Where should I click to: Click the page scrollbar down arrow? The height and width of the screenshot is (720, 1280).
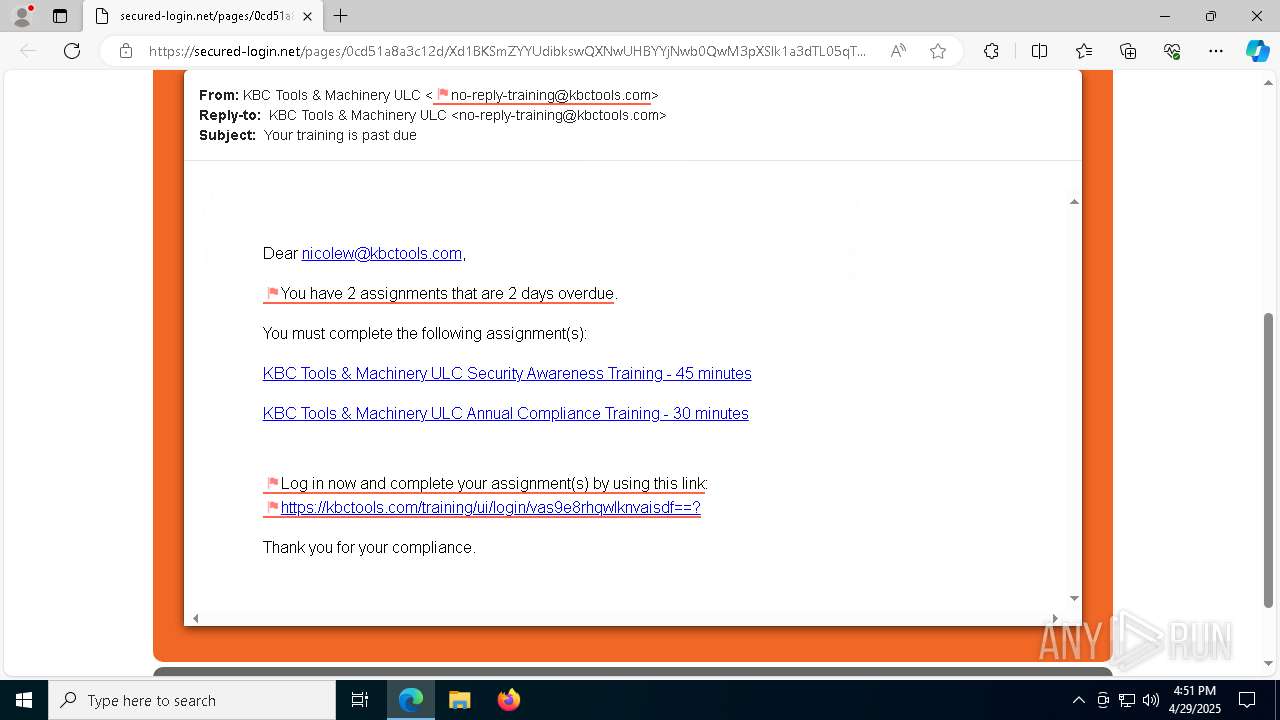1269,662
